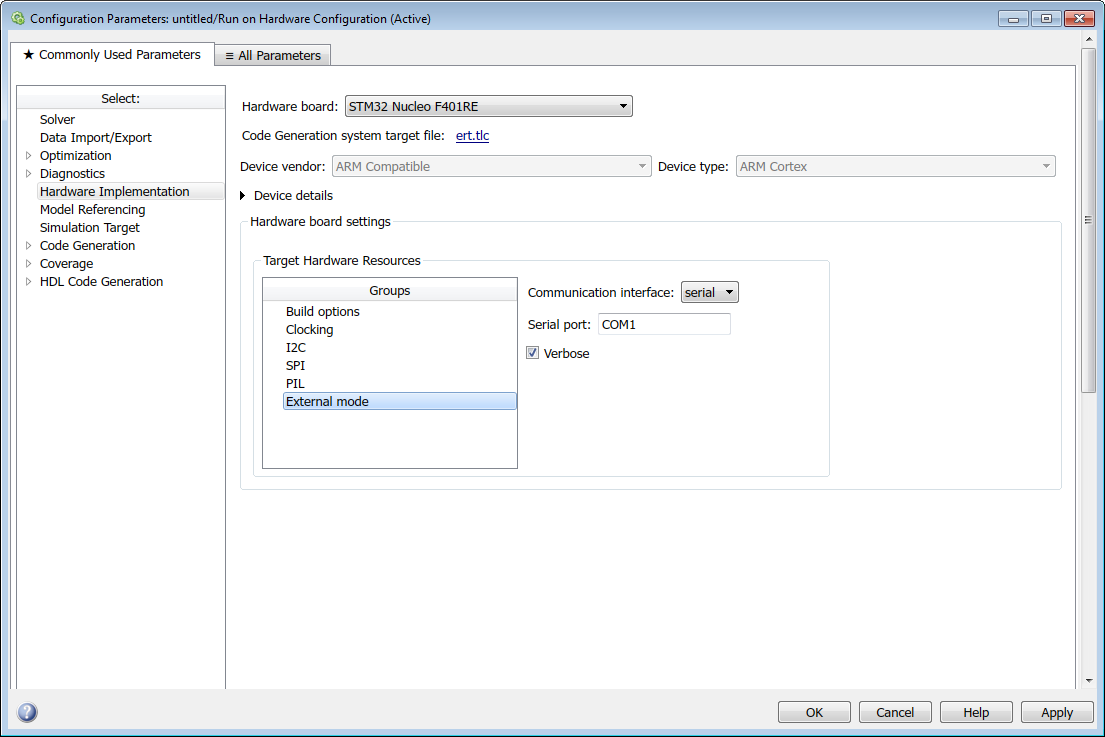Switch to the All Parameters tab
Screen dimensions: 1105x737
pos(273,56)
